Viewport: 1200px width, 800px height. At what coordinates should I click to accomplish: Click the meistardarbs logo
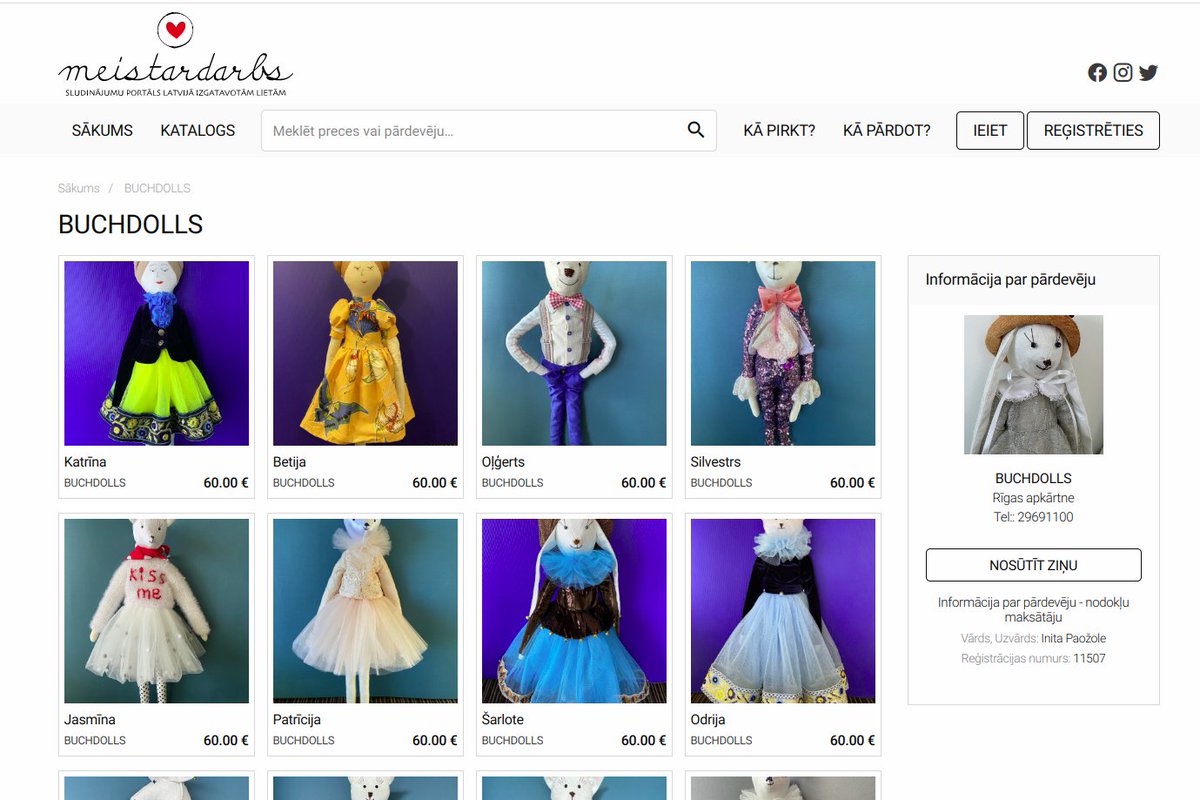pos(175,56)
